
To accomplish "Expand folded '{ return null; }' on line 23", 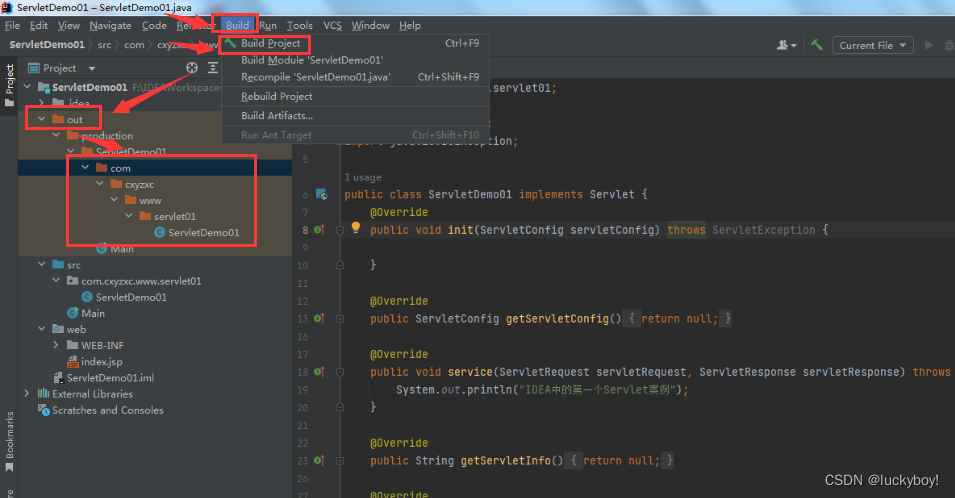I will [621, 461].
